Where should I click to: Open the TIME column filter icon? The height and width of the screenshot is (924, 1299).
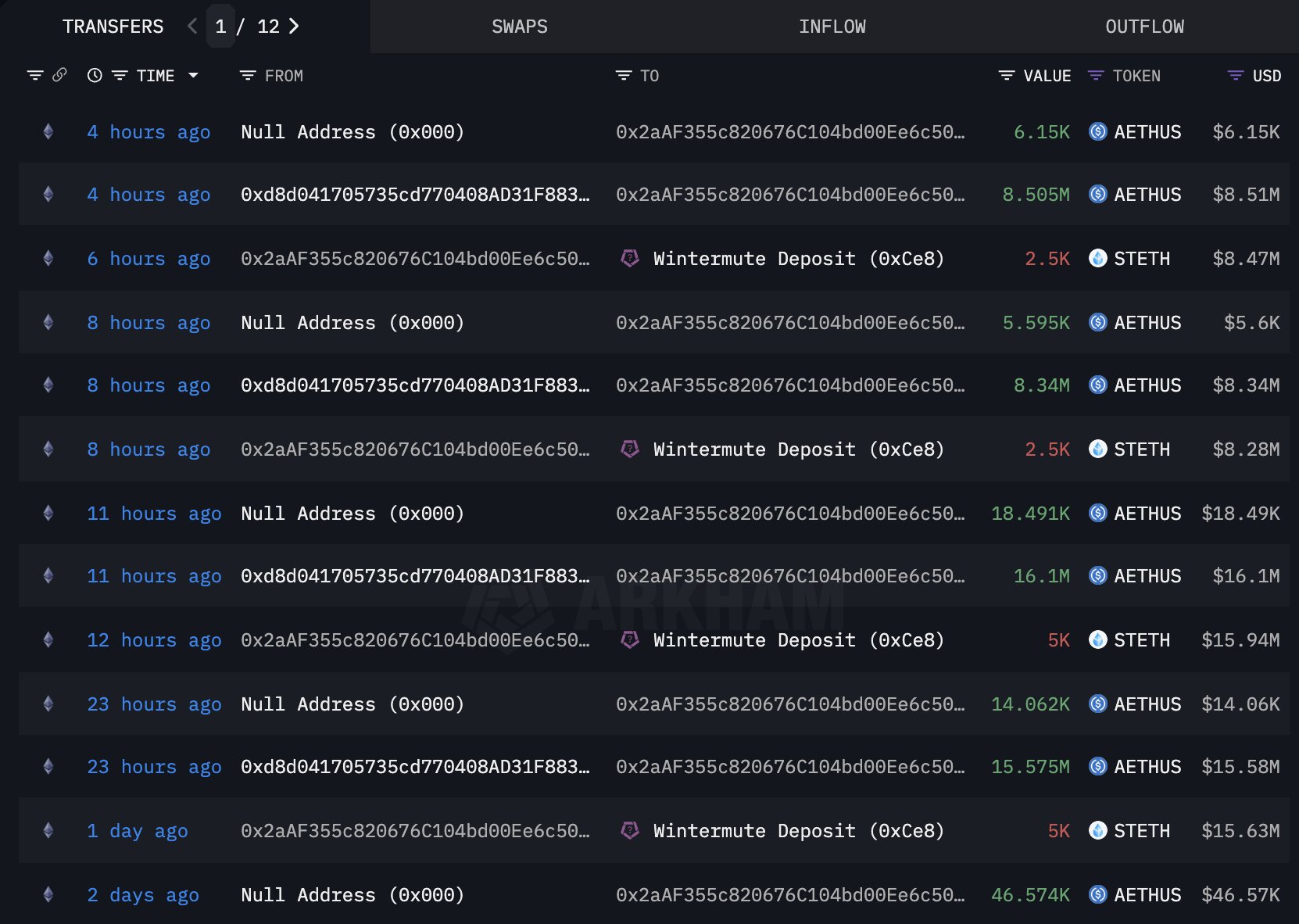point(120,76)
